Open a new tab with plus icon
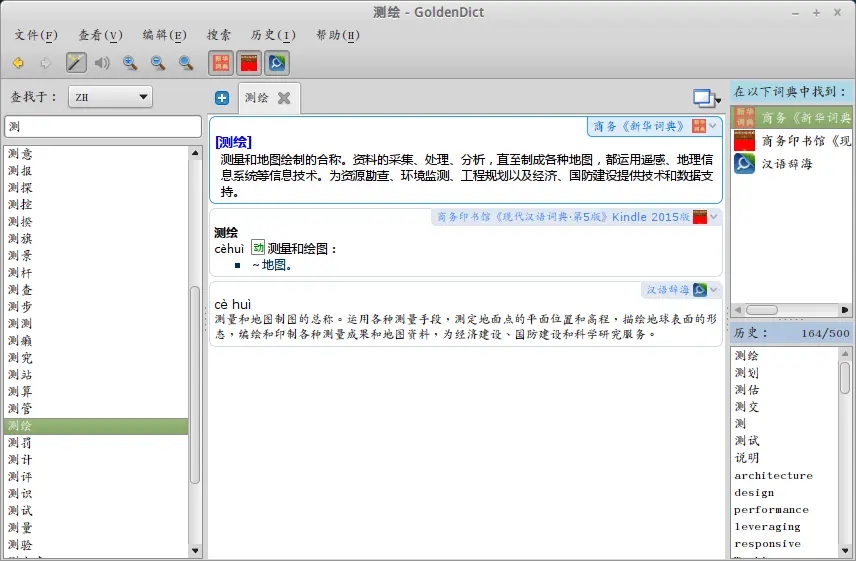 tap(222, 98)
